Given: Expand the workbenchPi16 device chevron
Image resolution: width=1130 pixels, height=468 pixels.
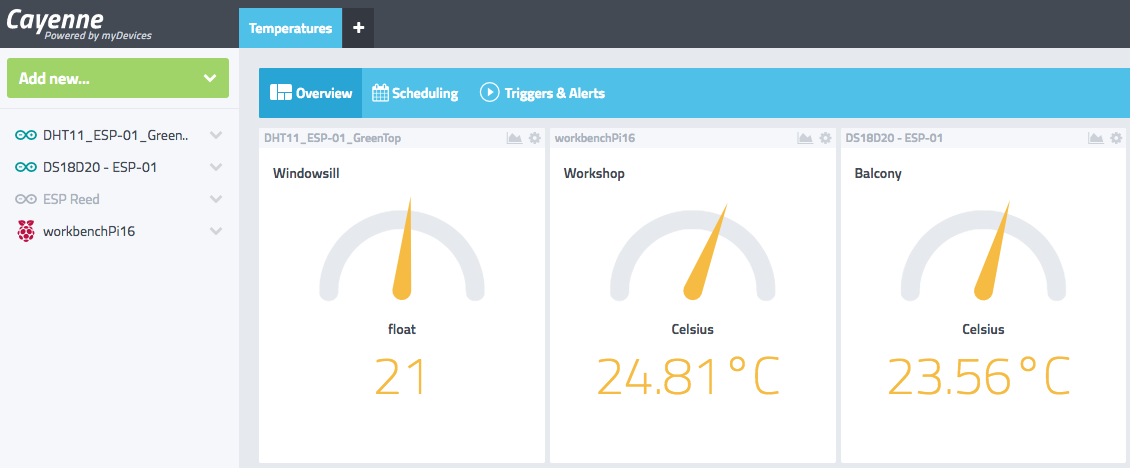Looking at the screenshot, I should pyautogui.click(x=215, y=231).
